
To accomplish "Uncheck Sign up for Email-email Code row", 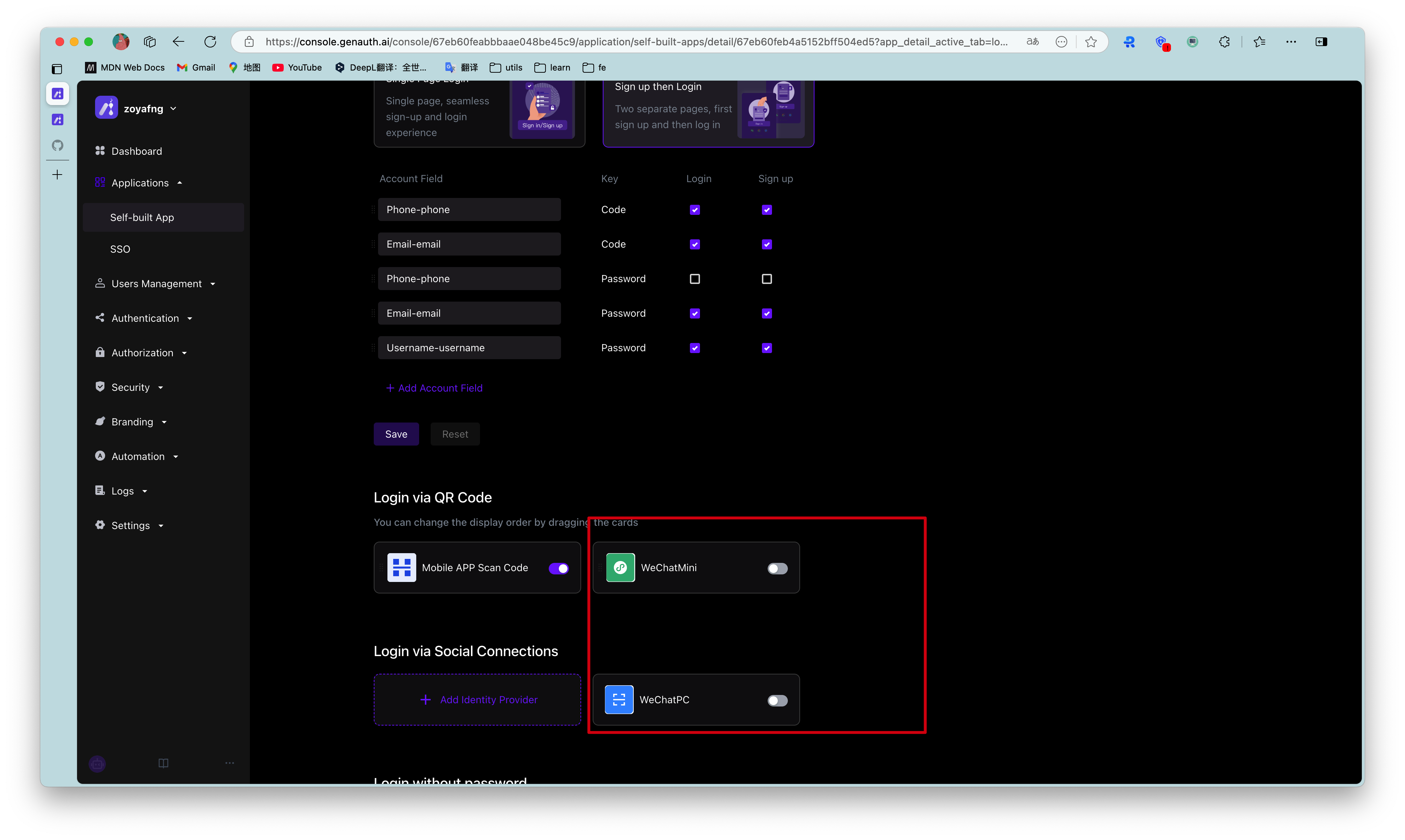I will click(x=767, y=244).
